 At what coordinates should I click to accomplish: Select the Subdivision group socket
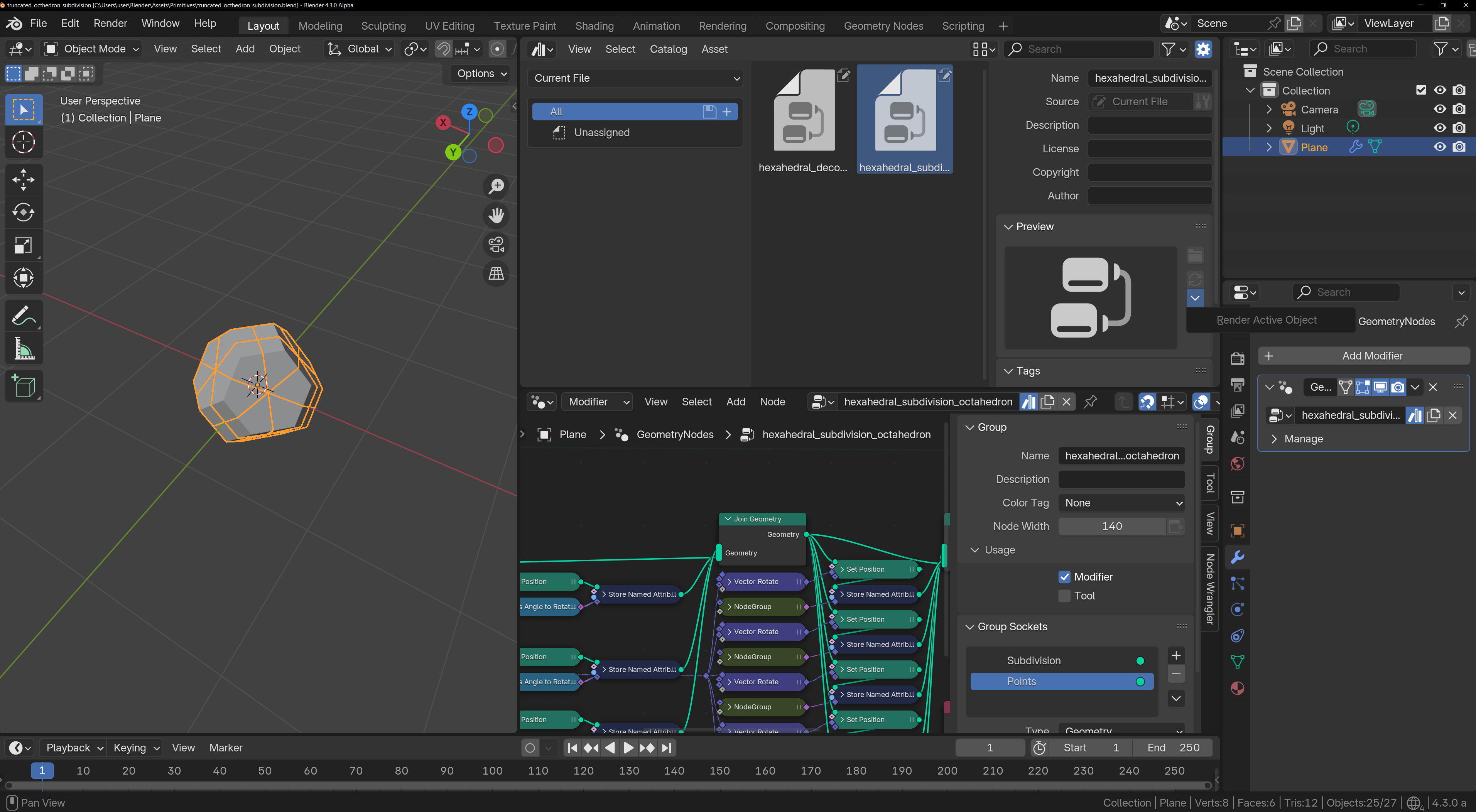pyautogui.click(x=1034, y=661)
